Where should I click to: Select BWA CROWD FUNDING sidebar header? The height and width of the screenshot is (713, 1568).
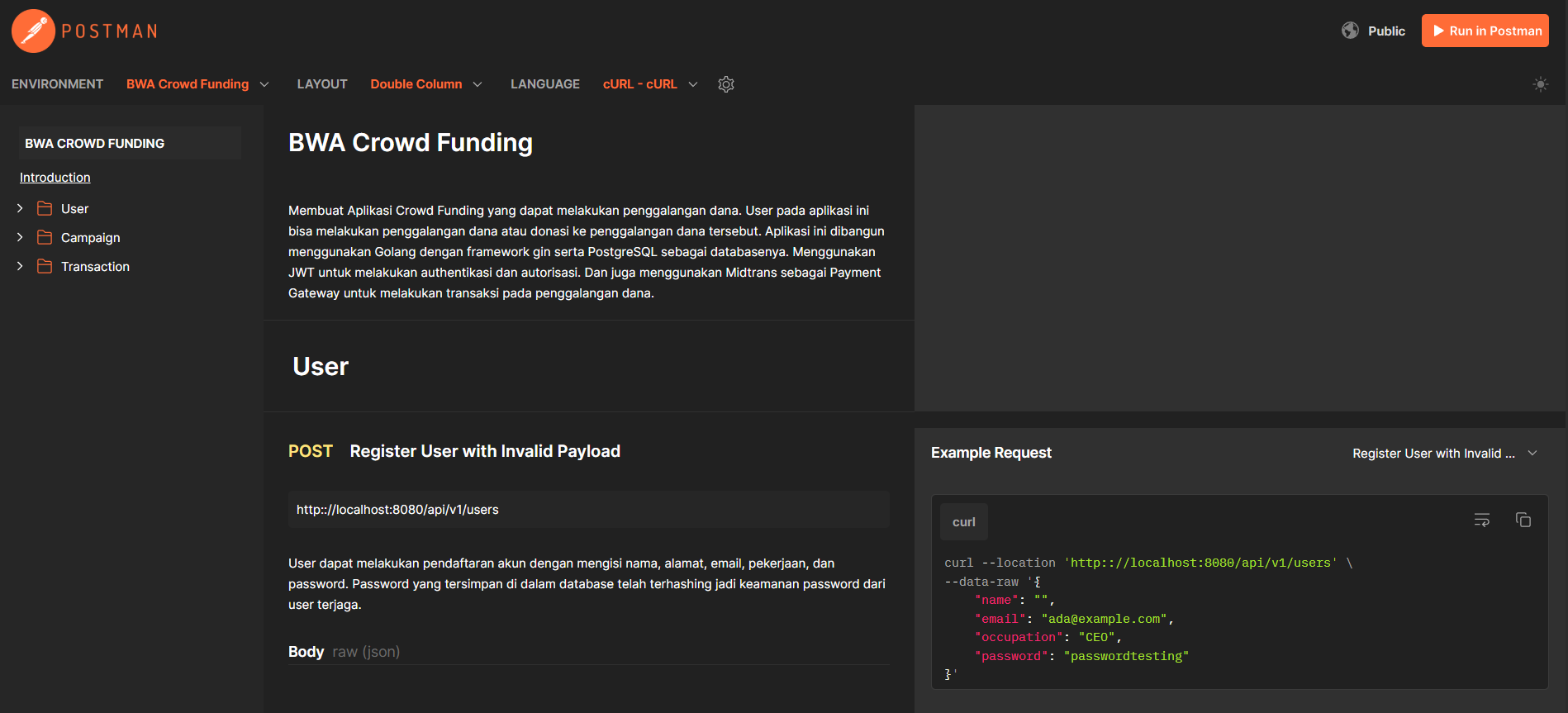click(130, 143)
